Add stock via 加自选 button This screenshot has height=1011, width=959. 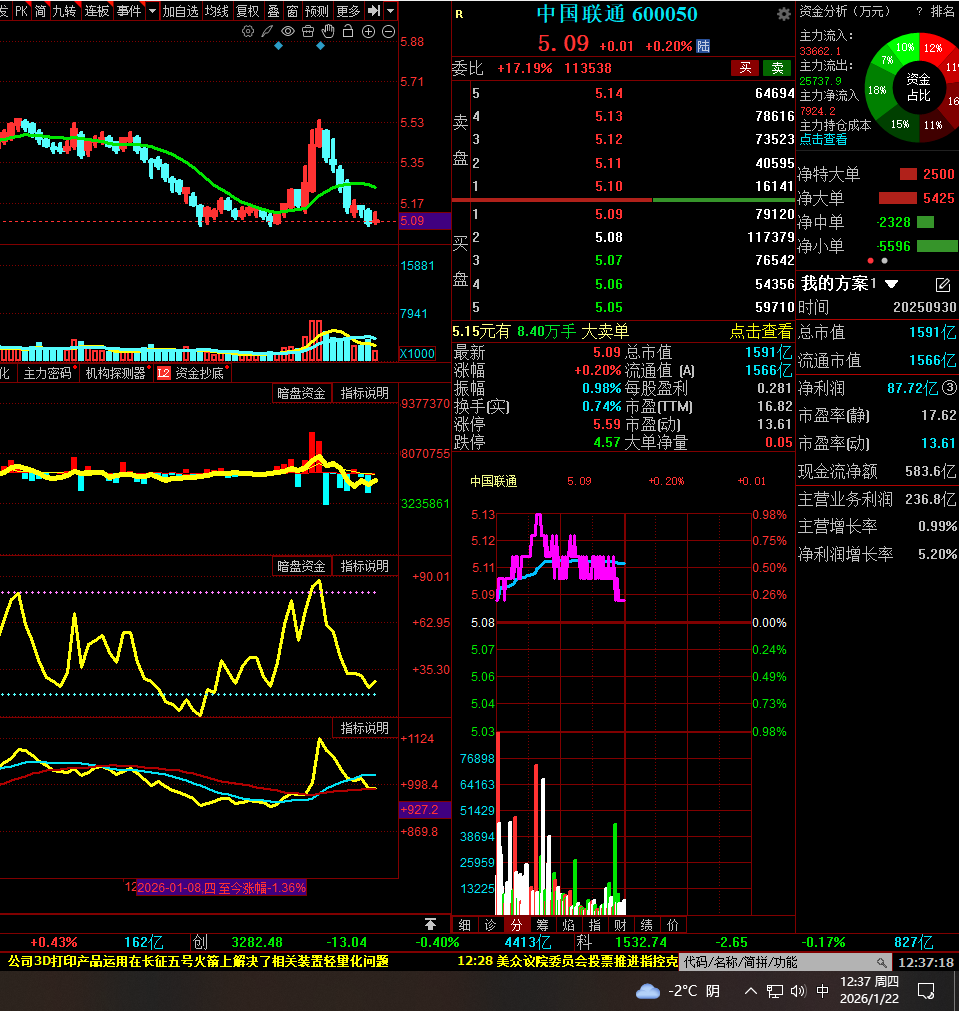181,11
